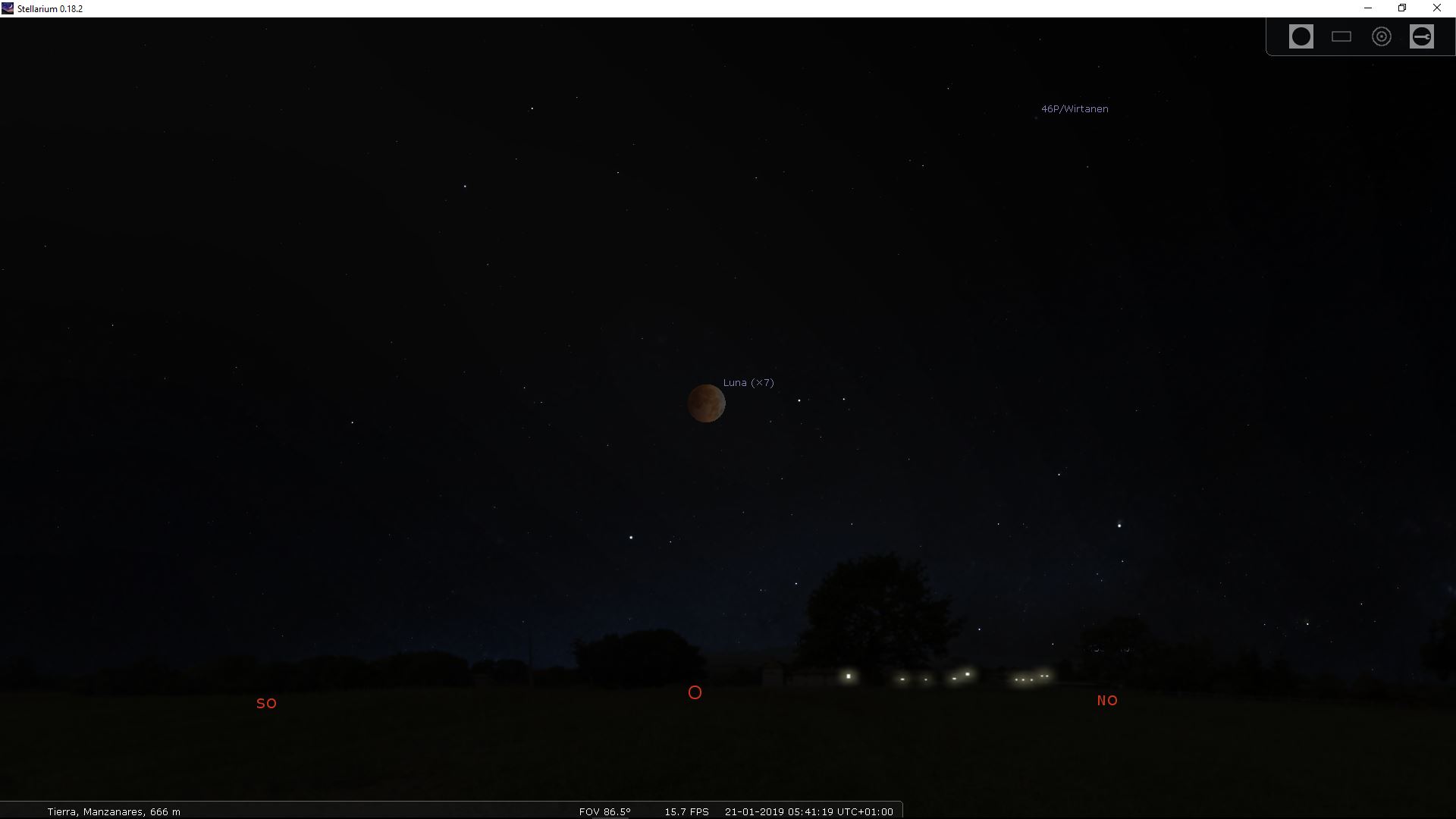This screenshot has width=1456, height=819.
Task: Select bright star above the NO marker
Action: 1119,525
